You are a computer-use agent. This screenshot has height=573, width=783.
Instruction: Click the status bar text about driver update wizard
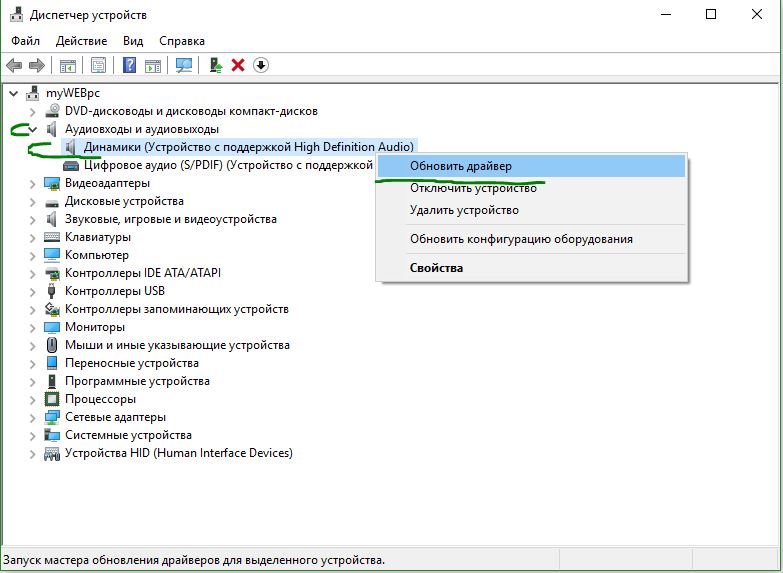194,560
